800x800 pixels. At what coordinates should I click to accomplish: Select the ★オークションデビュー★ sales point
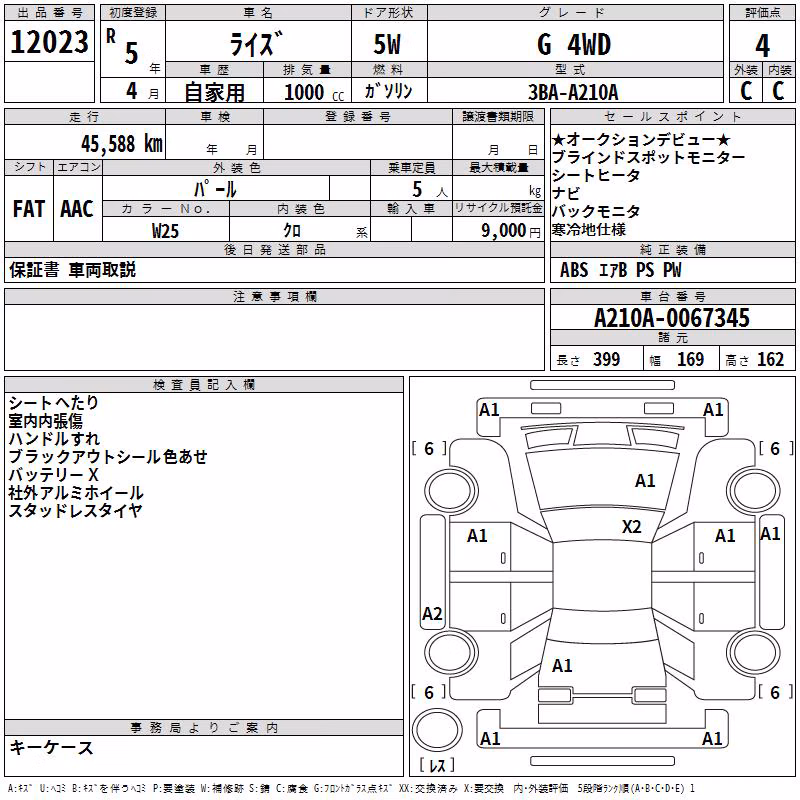pyautogui.click(x=641, y=139)
